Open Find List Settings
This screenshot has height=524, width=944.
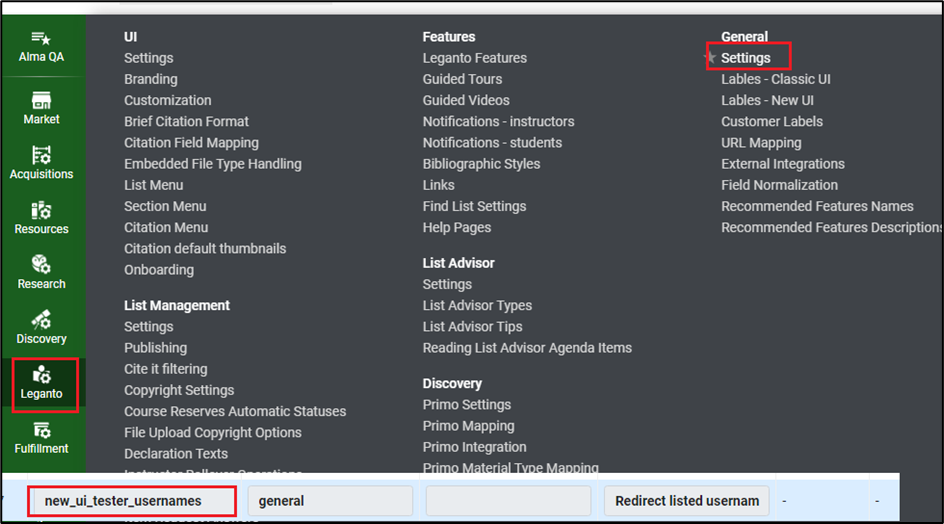click(x=474, y=206)
